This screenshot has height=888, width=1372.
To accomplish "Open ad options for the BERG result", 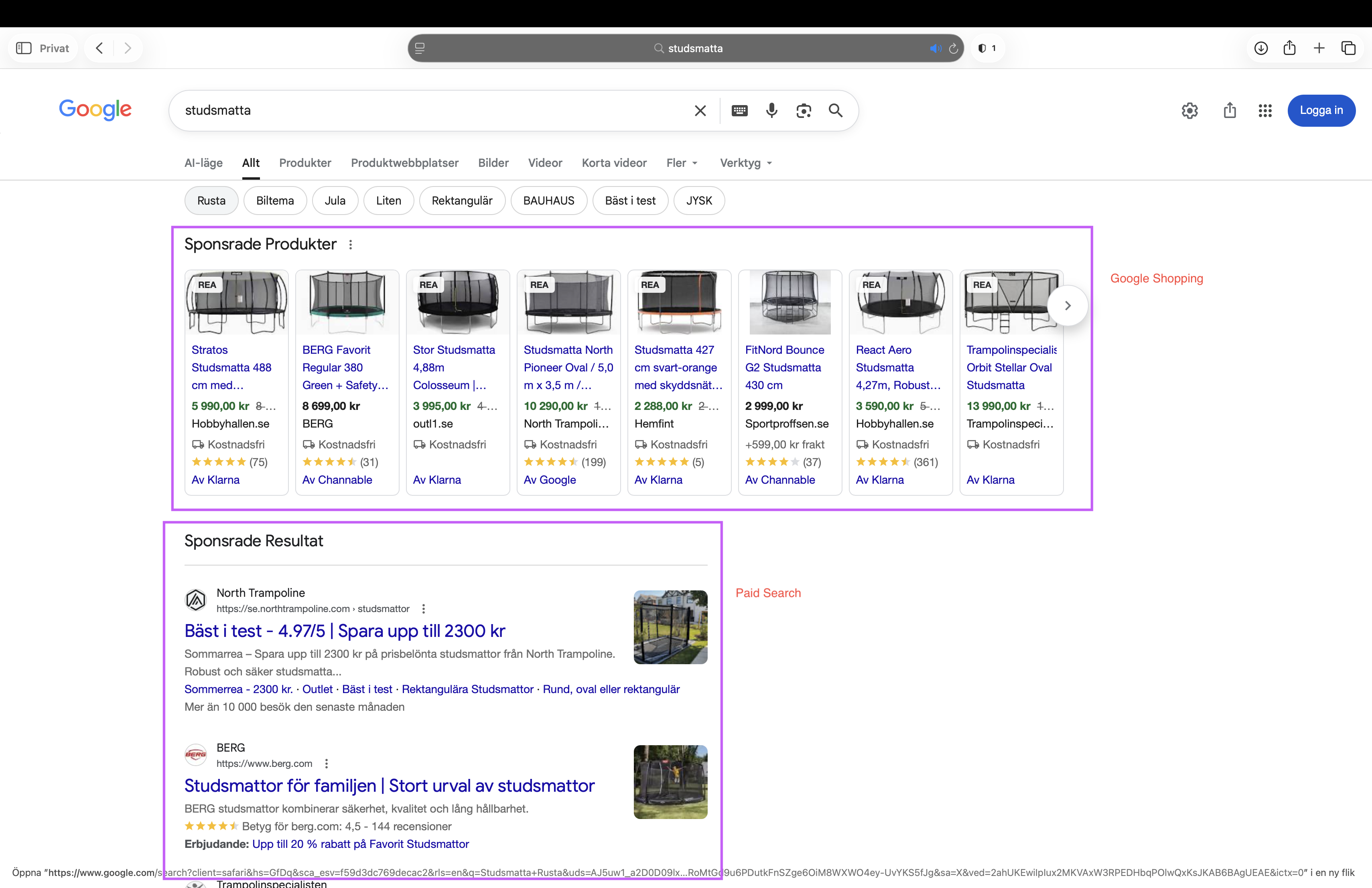I will click(326, 764).
